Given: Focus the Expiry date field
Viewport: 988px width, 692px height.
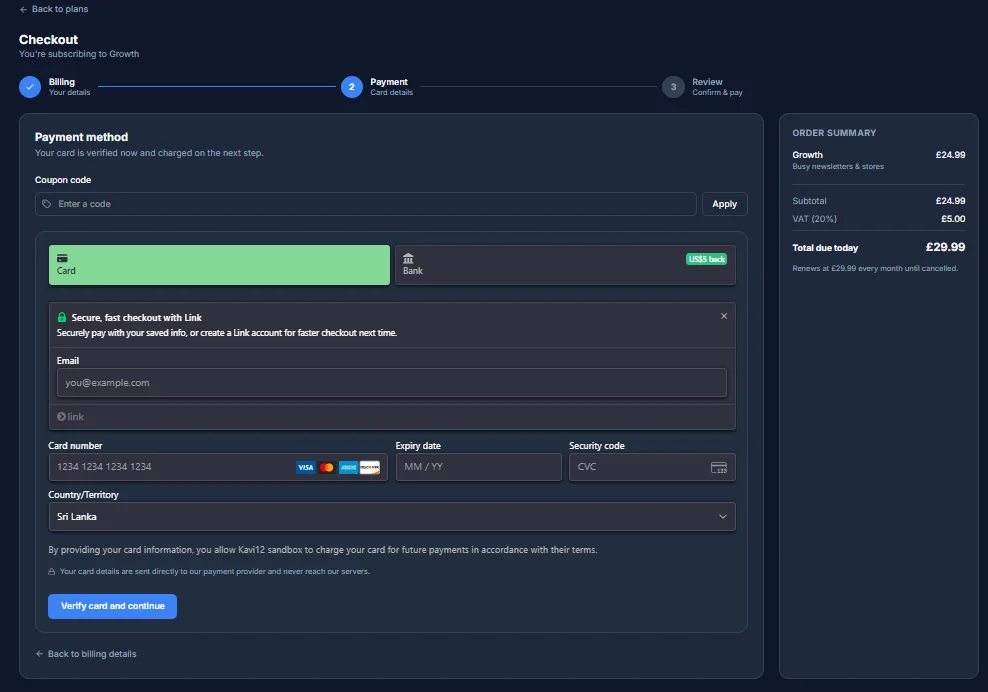Looking at the screenshot, I should [x=479, y=467].
